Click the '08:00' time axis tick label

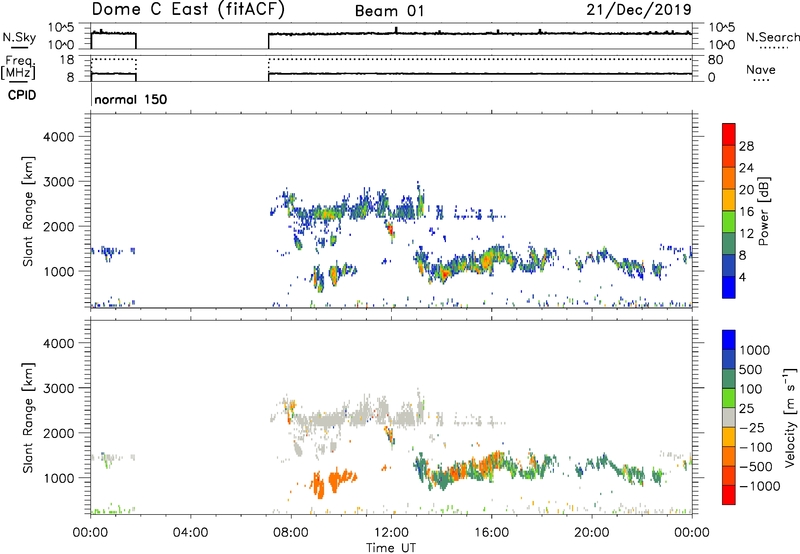(291, 533)
